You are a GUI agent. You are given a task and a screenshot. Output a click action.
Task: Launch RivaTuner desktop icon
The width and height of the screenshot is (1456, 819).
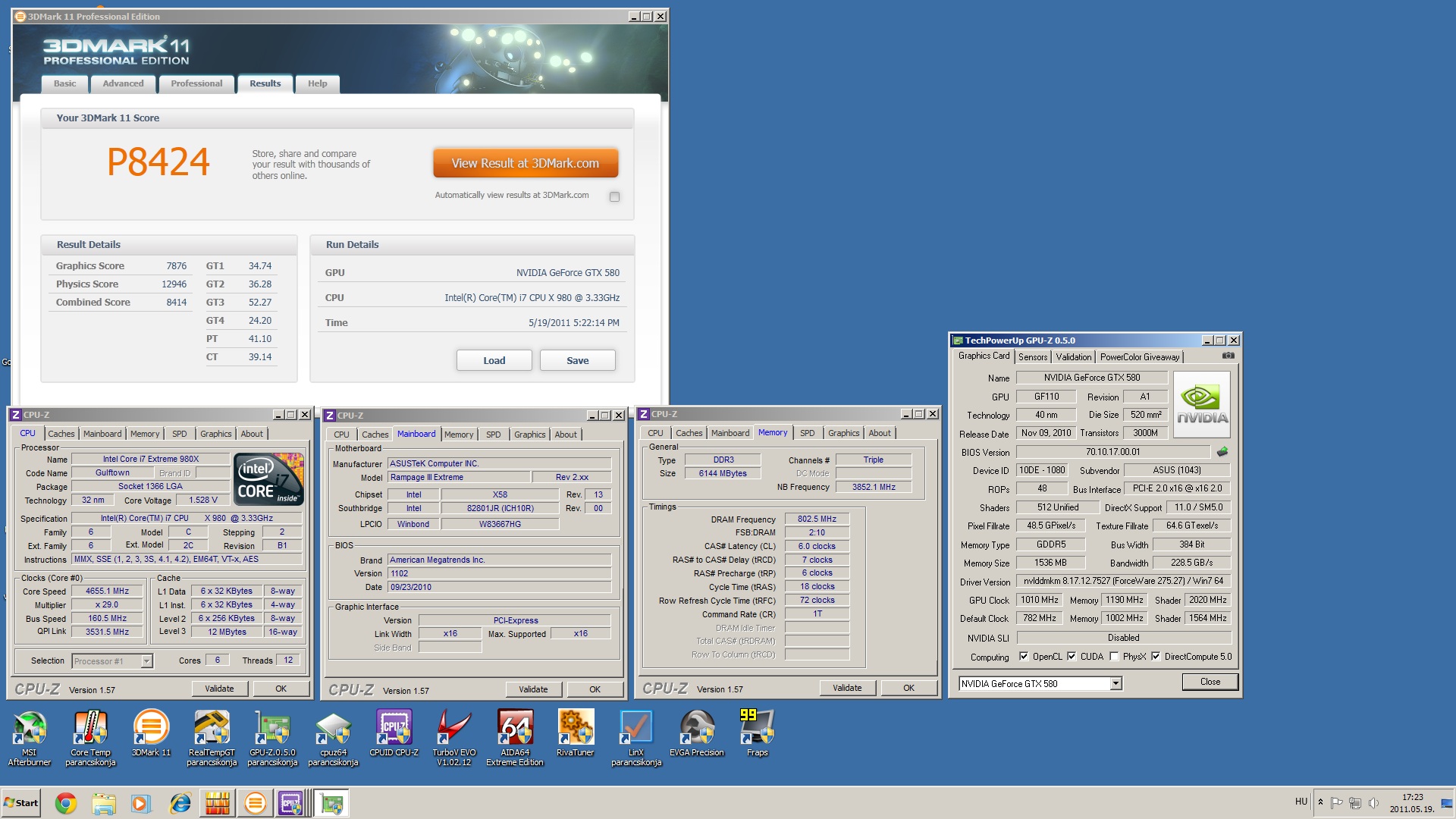575,733
